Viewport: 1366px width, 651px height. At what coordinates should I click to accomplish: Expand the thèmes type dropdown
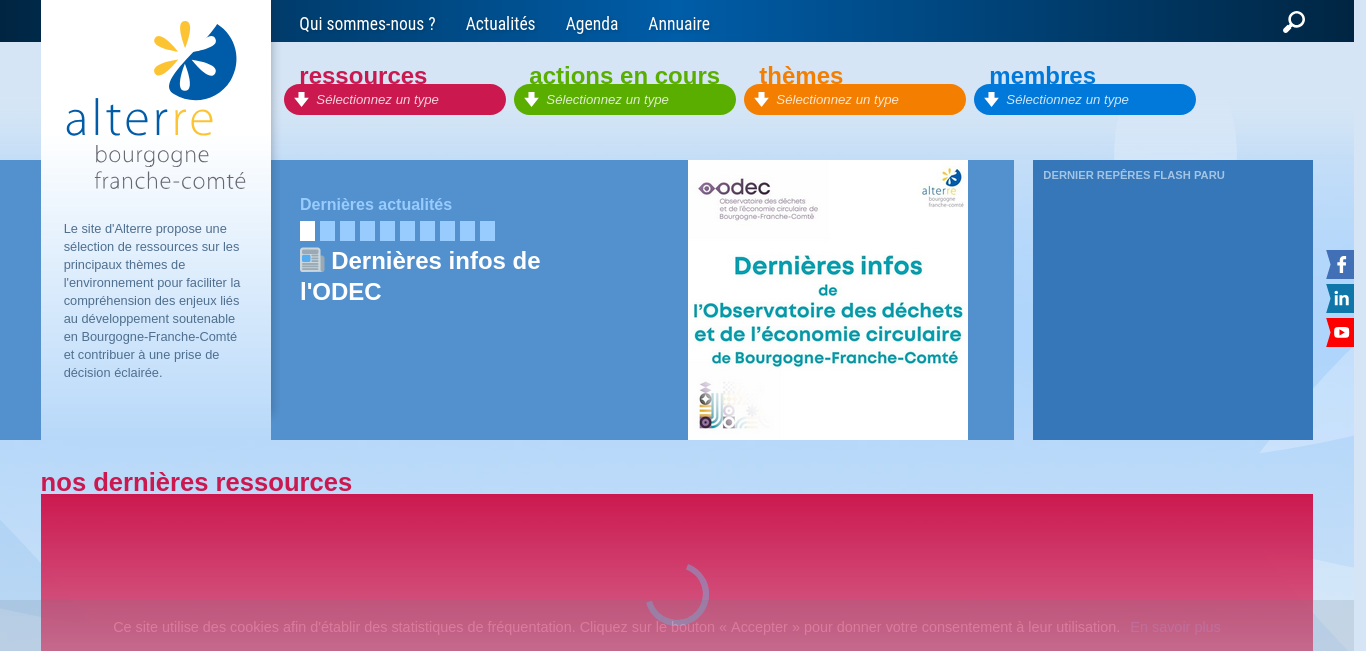coord(855,100)
